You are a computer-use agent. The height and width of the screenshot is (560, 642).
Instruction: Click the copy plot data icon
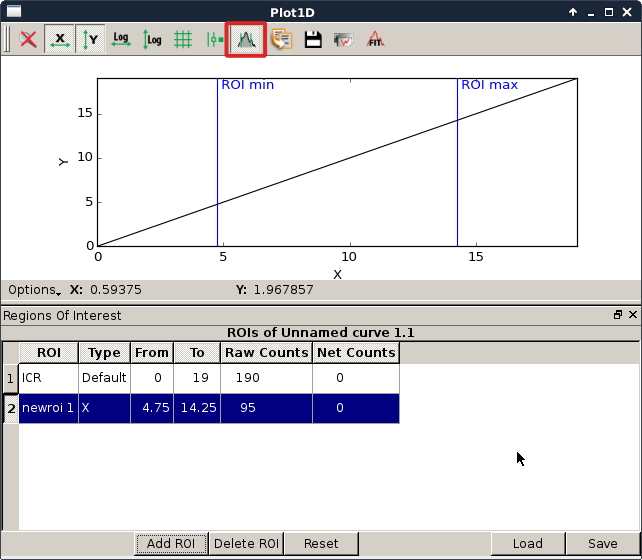pos(281,40)
